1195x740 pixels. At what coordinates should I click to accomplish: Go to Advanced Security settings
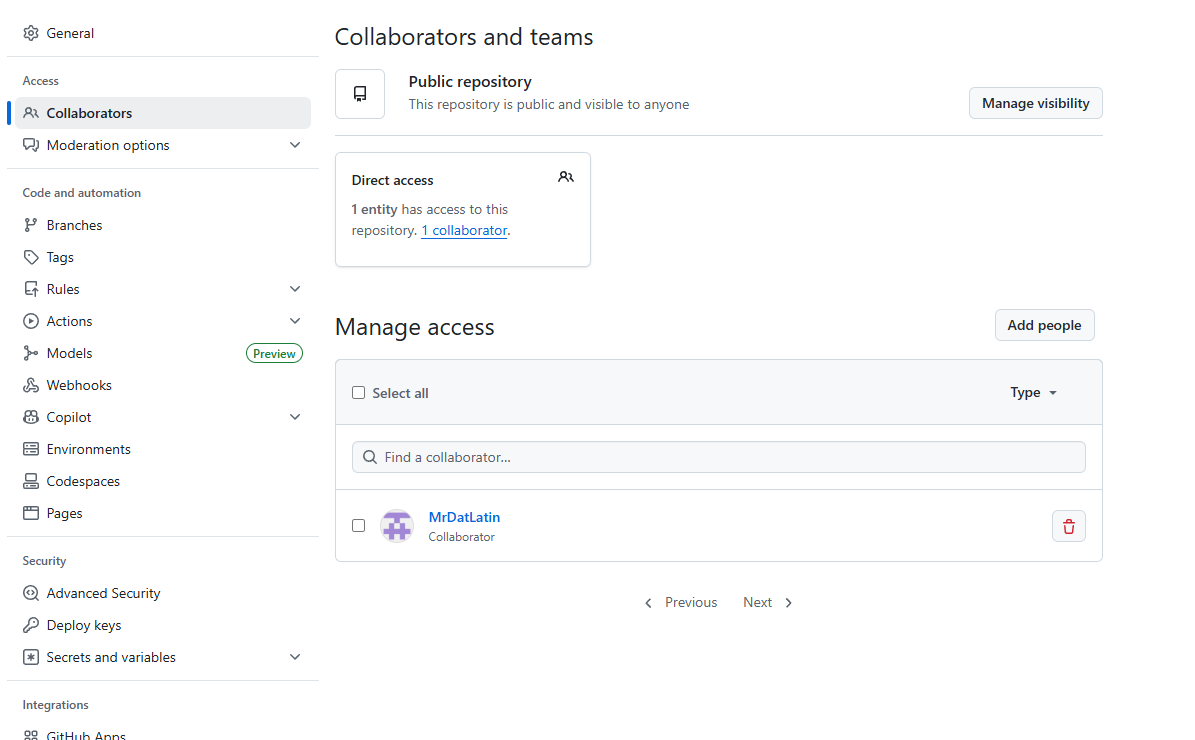103,593
